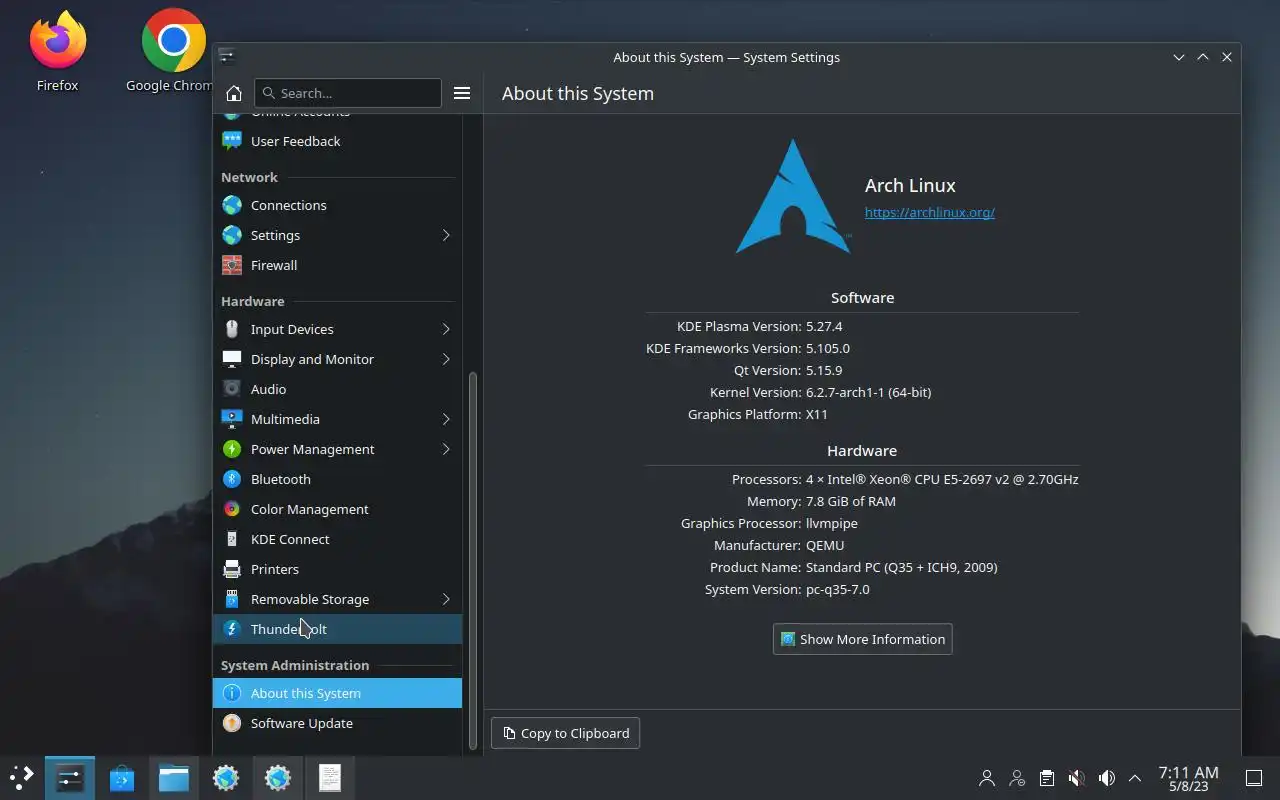Open the Discover store icon in the taskbar
The width and height of the screenshot is (1280, 800).
coord(122,777)
